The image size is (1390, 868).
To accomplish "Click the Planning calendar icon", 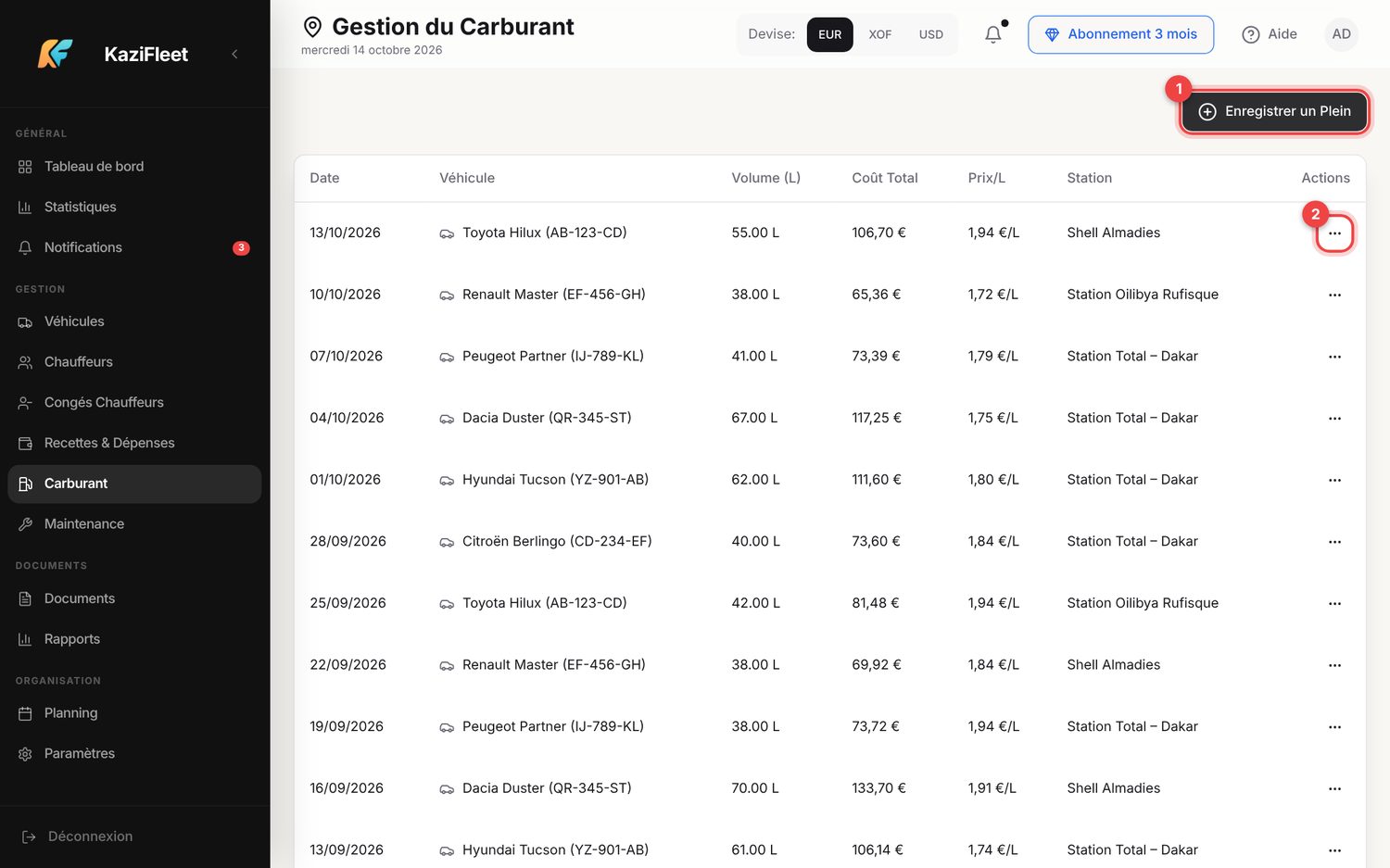I will click(25, 713).
